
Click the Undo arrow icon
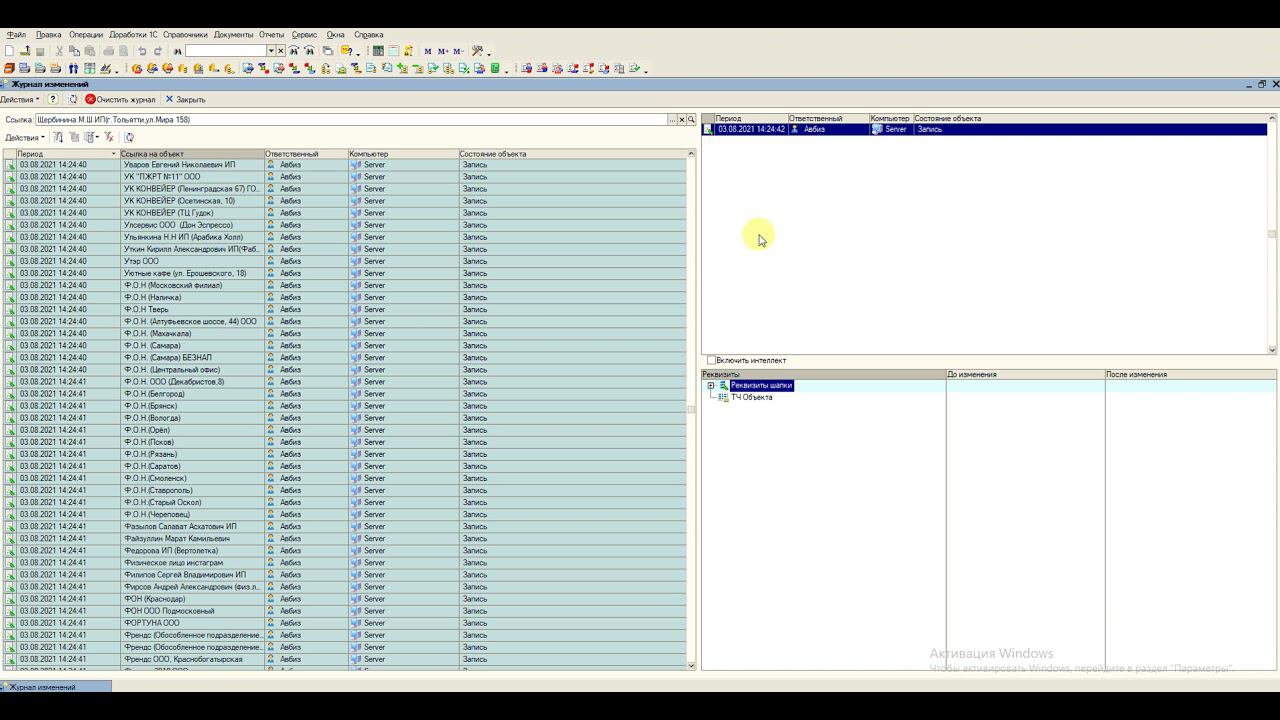(x=142, y=51)
